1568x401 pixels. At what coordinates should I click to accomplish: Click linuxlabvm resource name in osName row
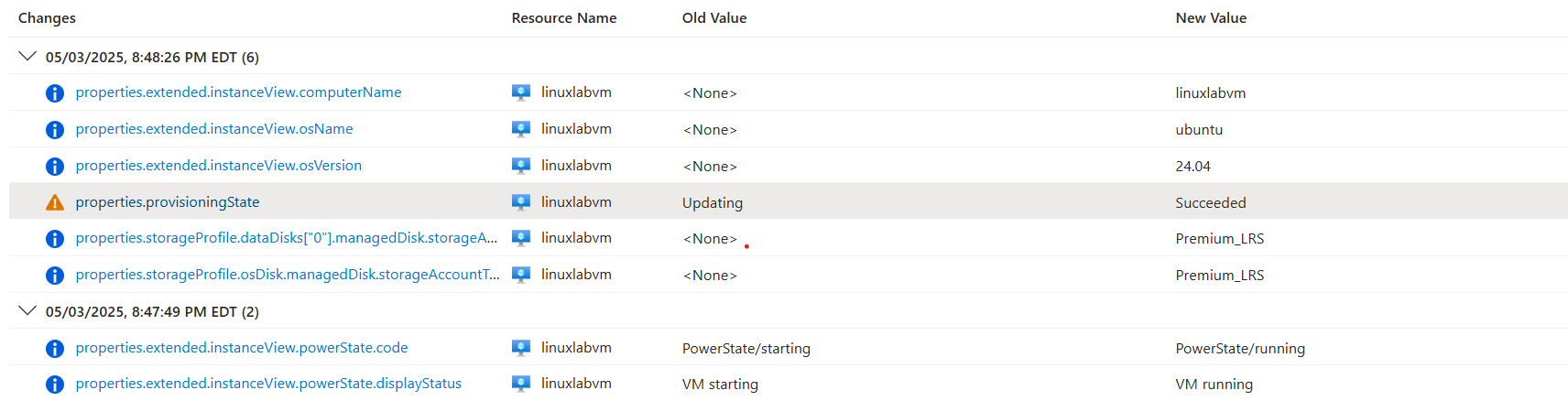pos(576,129)
